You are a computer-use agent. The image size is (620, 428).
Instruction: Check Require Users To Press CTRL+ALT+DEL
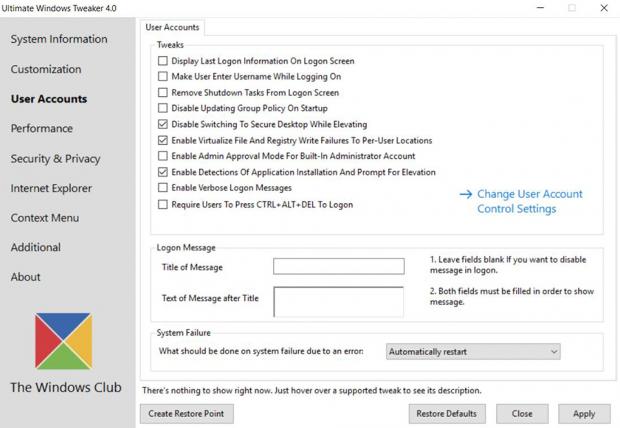163,205
